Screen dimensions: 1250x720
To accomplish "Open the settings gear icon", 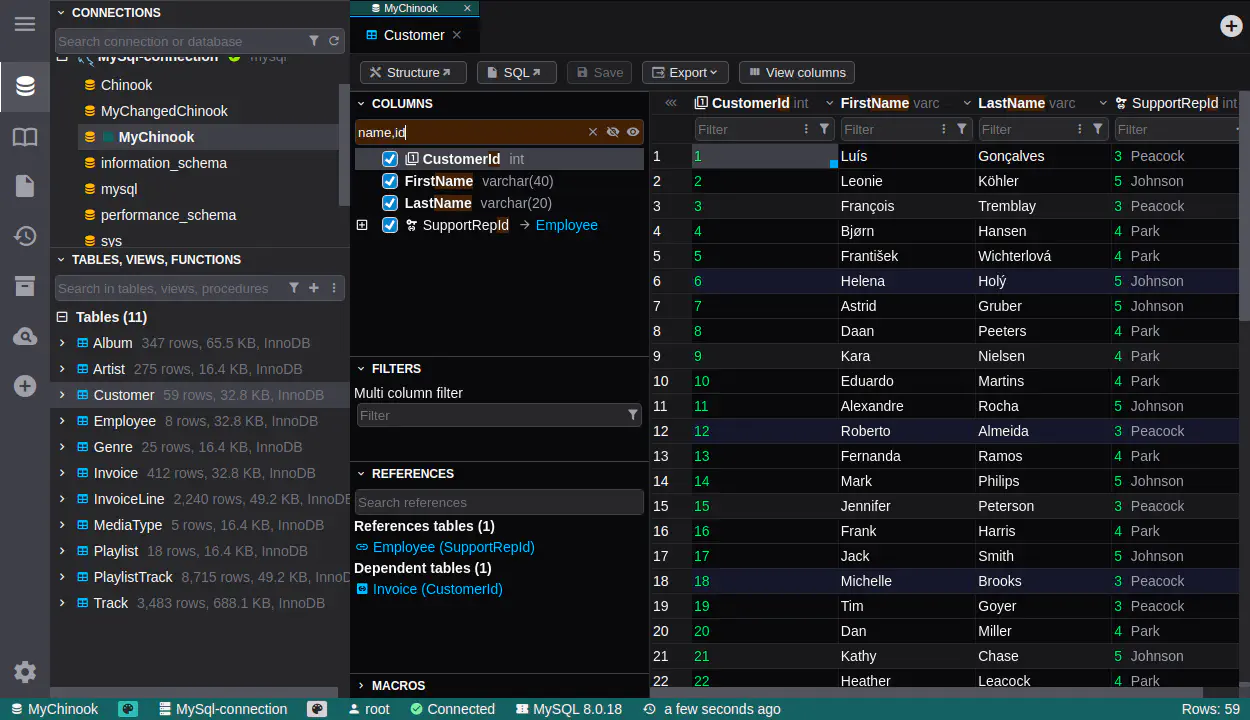I will point(25,672).
